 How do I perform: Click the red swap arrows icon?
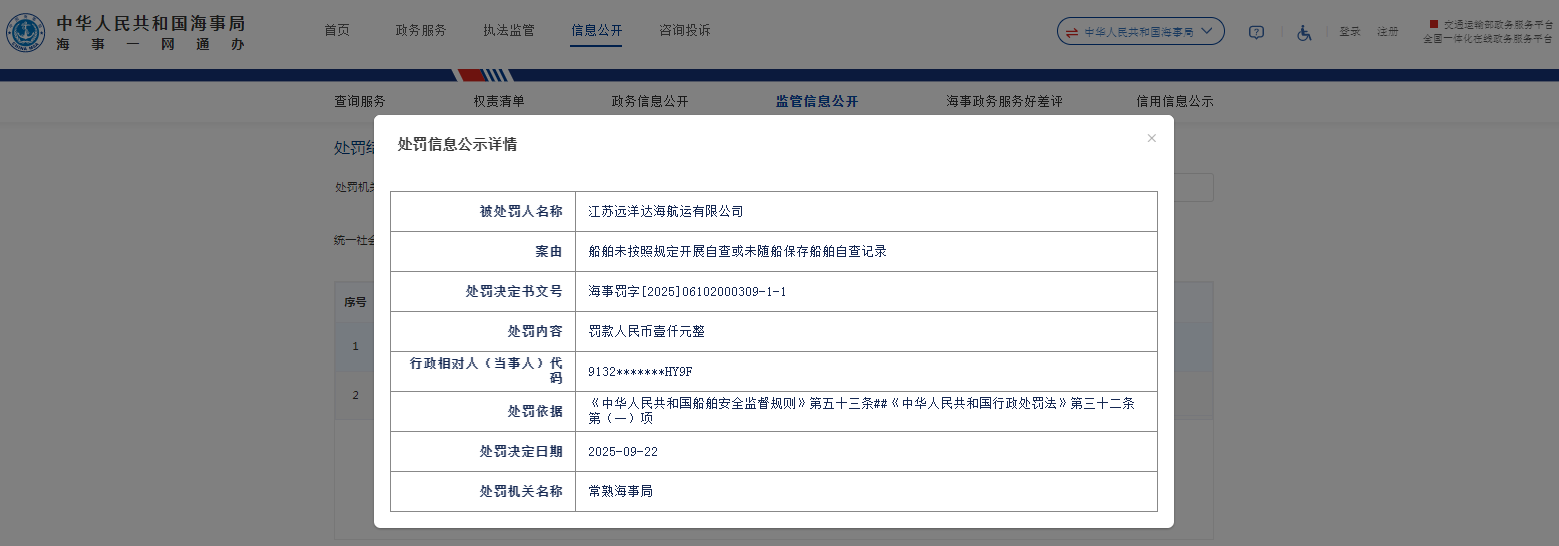(x=1071, y=32)
